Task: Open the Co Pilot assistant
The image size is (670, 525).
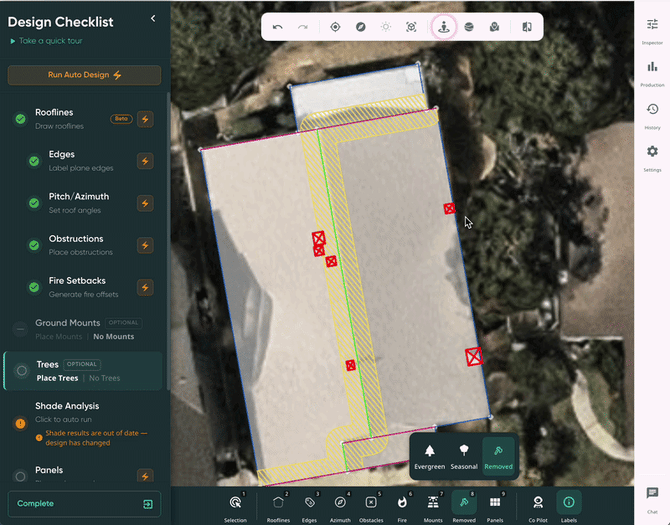Action: point(538,502)
